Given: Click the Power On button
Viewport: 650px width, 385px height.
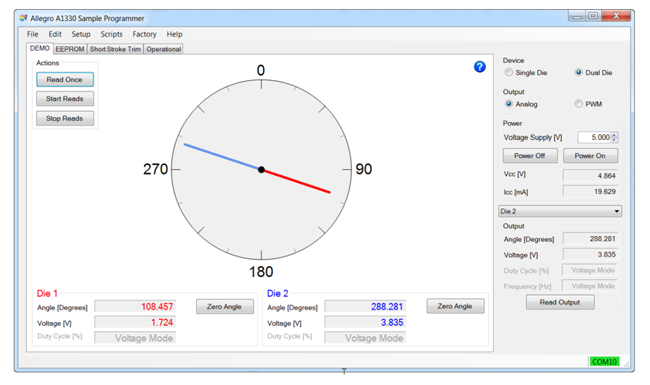Looking at the screenshot, I should (590, 156).
